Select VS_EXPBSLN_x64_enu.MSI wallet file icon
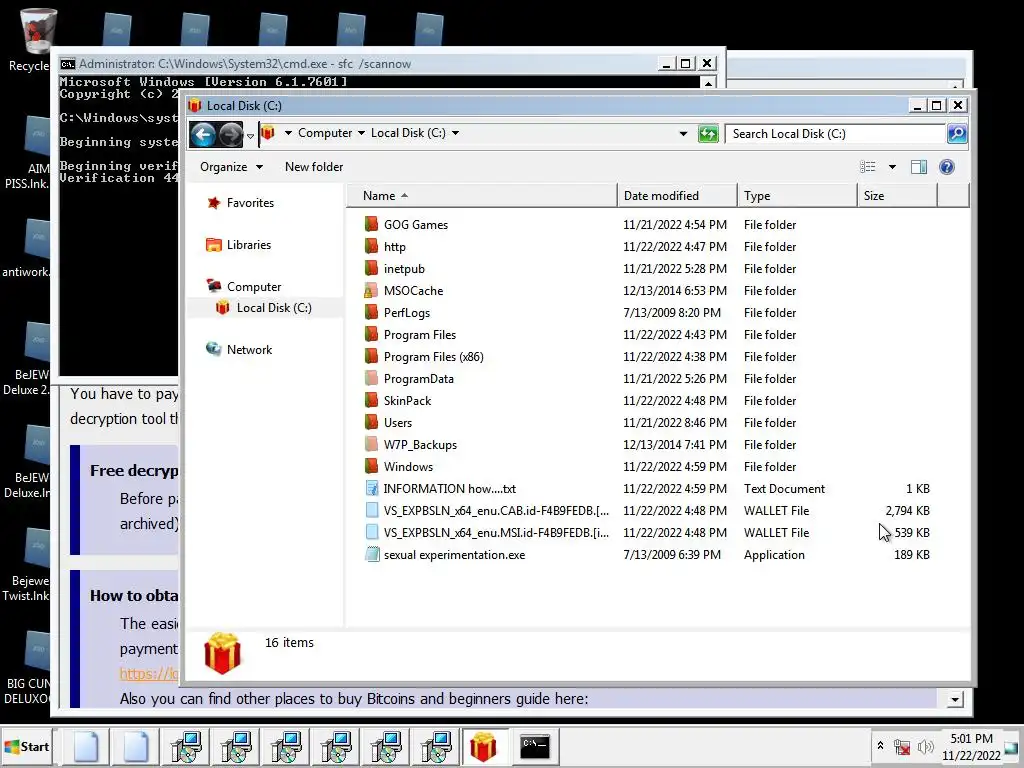Screen dimensions: 1024x768 pyautogui.click(x=372, y=533)
